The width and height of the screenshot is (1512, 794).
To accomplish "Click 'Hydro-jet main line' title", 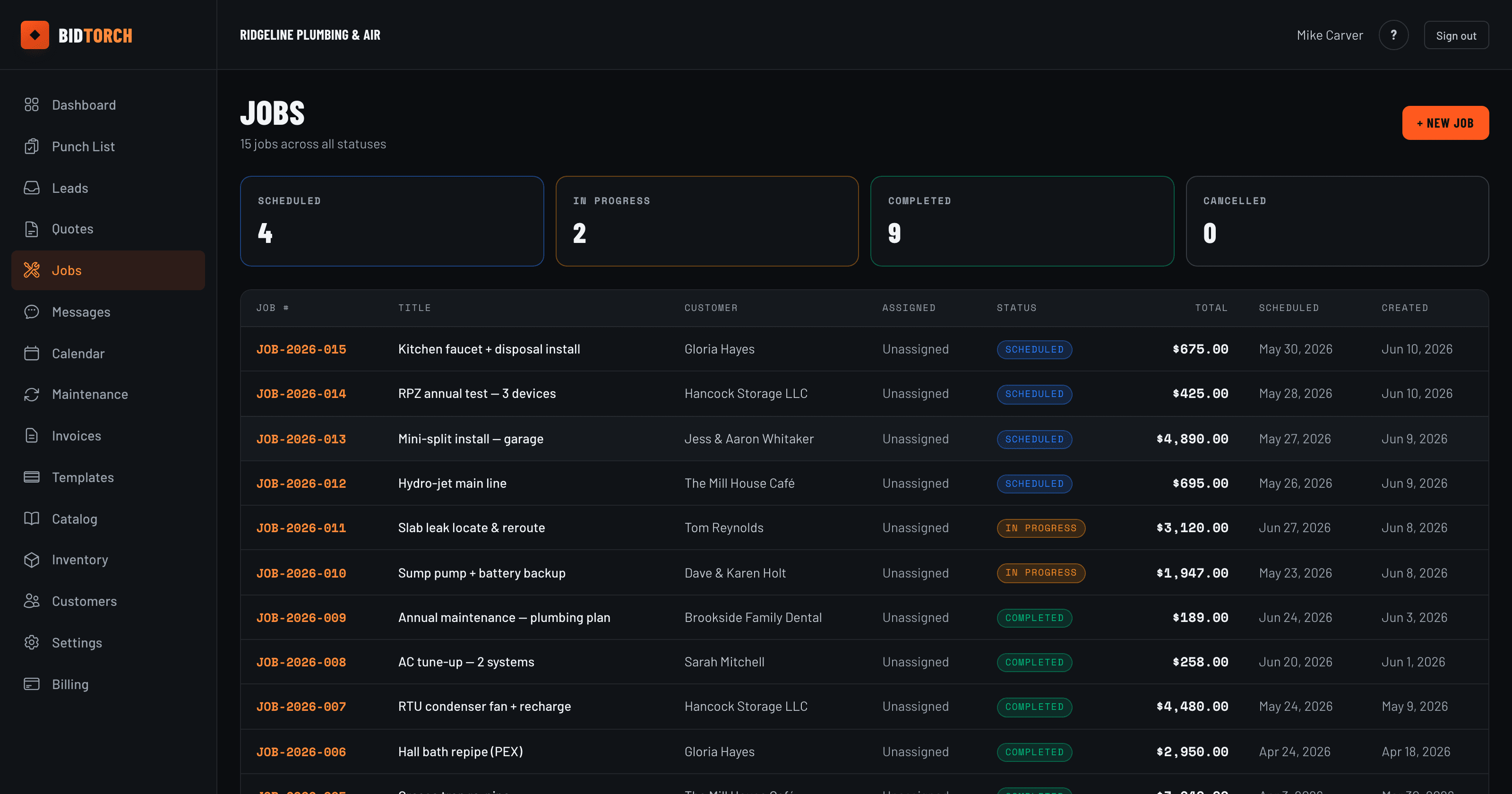I will point(452,483).
